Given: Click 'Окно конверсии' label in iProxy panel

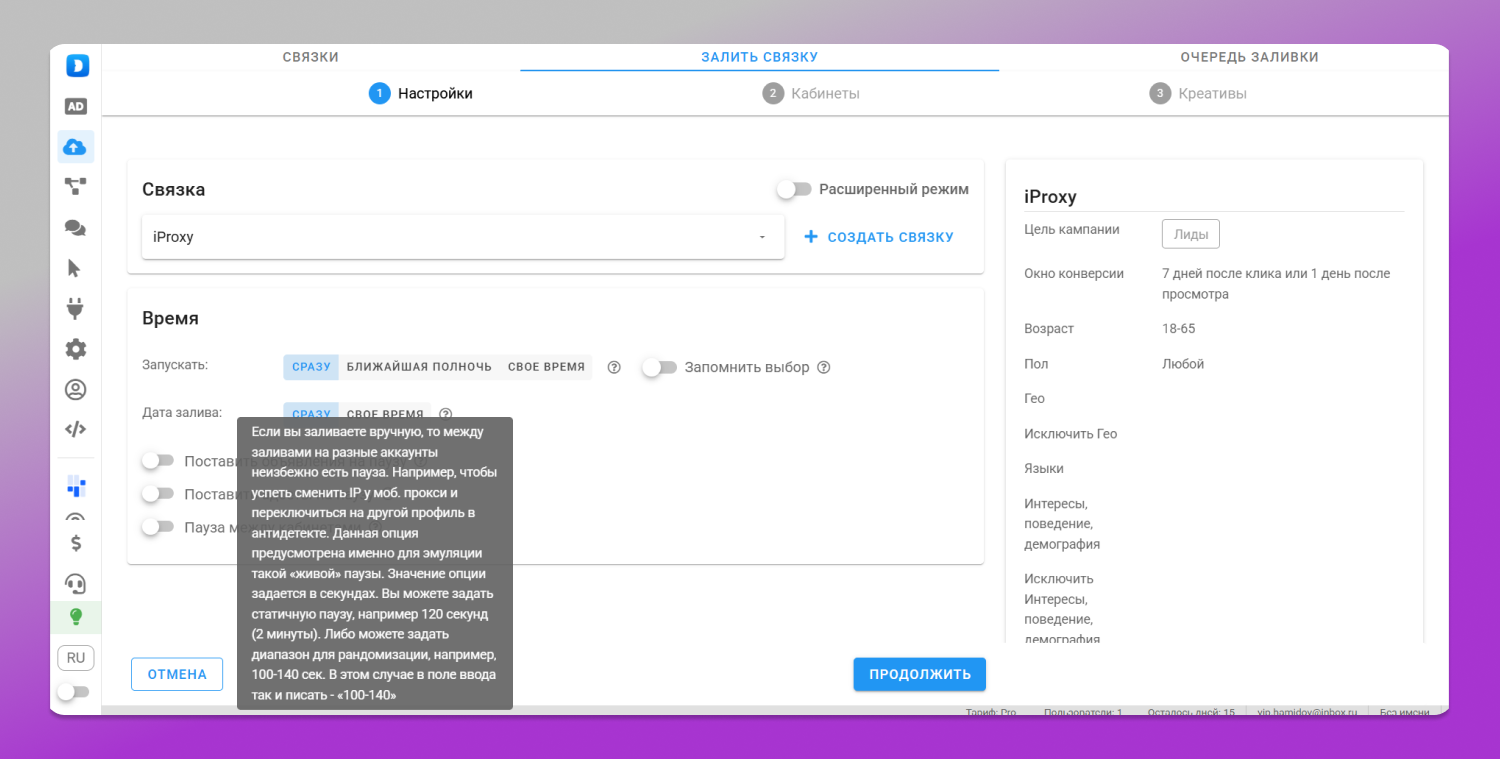Looking at the screenshot, I should coord(1074,273).
